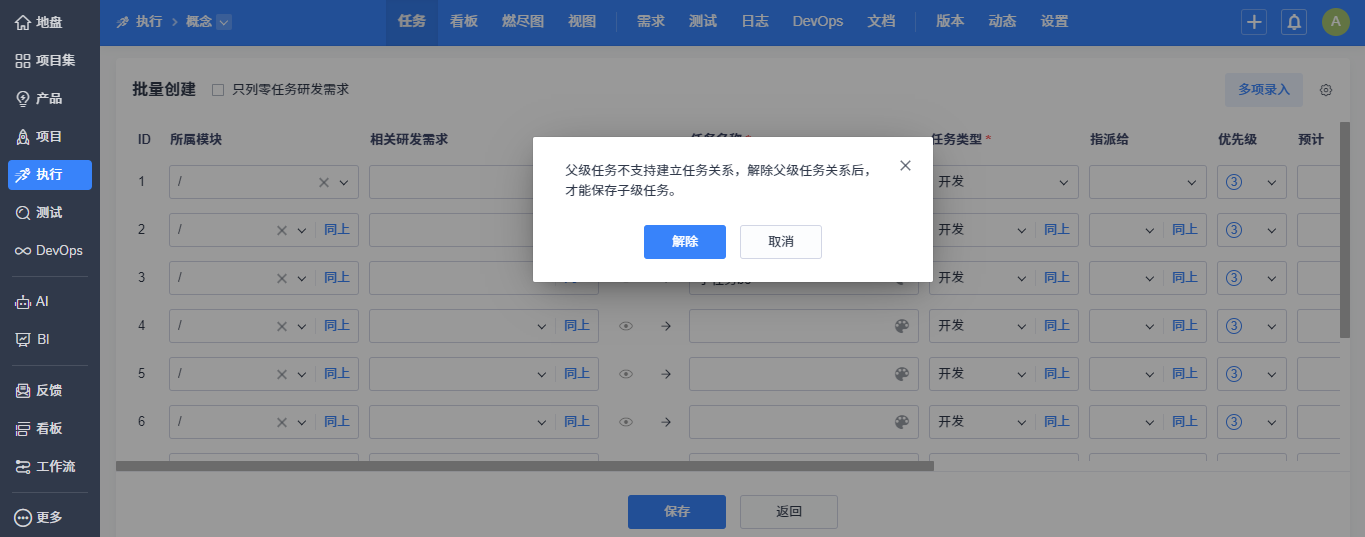The image size is (1365, 537).
Task: Open the 需求 tab
Action: tap(651, 21)
